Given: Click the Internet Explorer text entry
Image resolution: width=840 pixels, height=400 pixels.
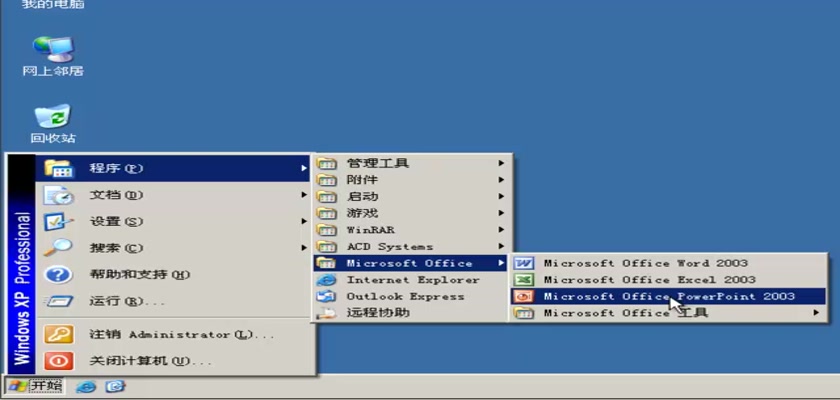Looking at the screenshot, I should click(412, 280).
